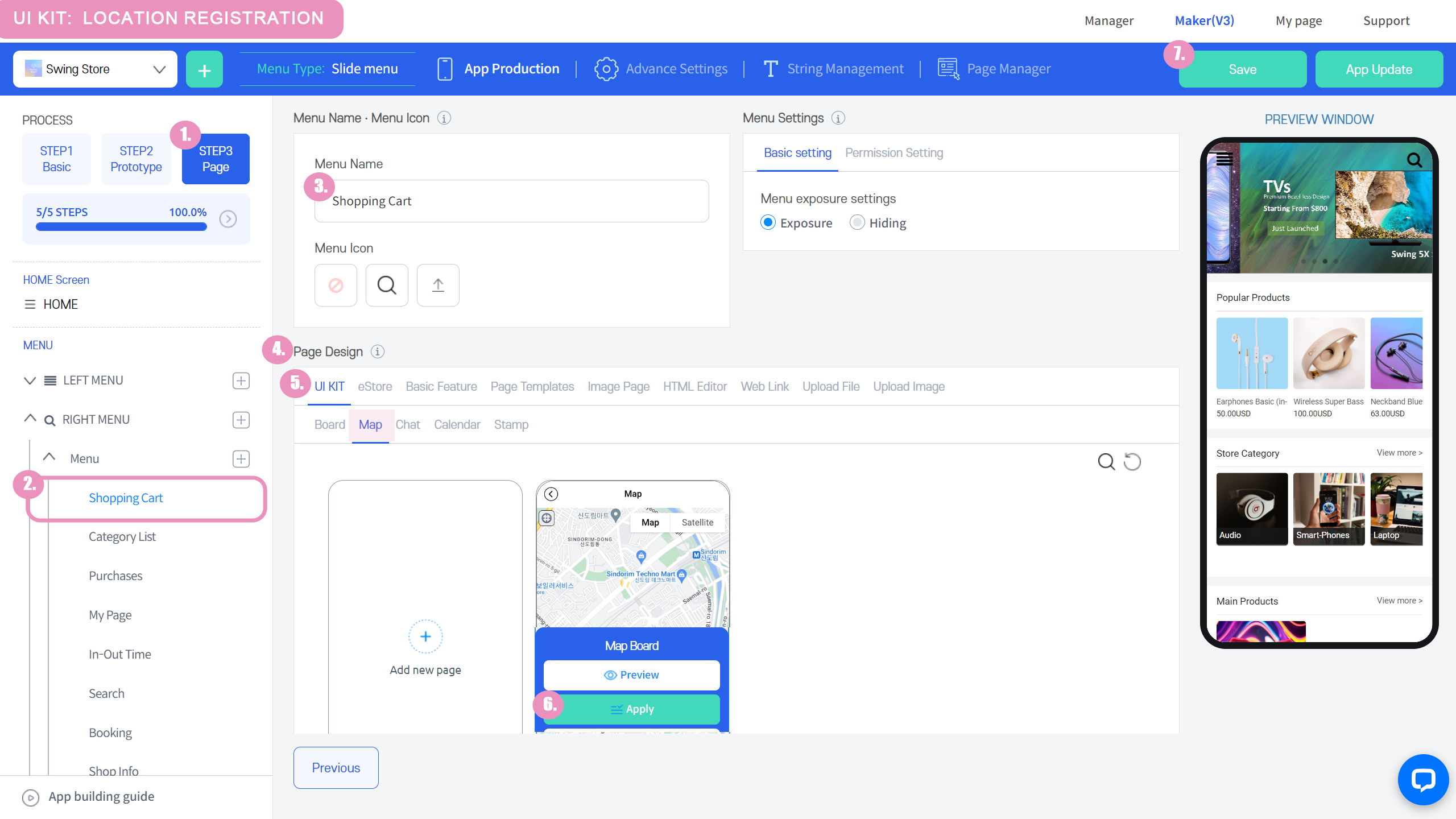Open the eStore page design tab

[375, 387]
